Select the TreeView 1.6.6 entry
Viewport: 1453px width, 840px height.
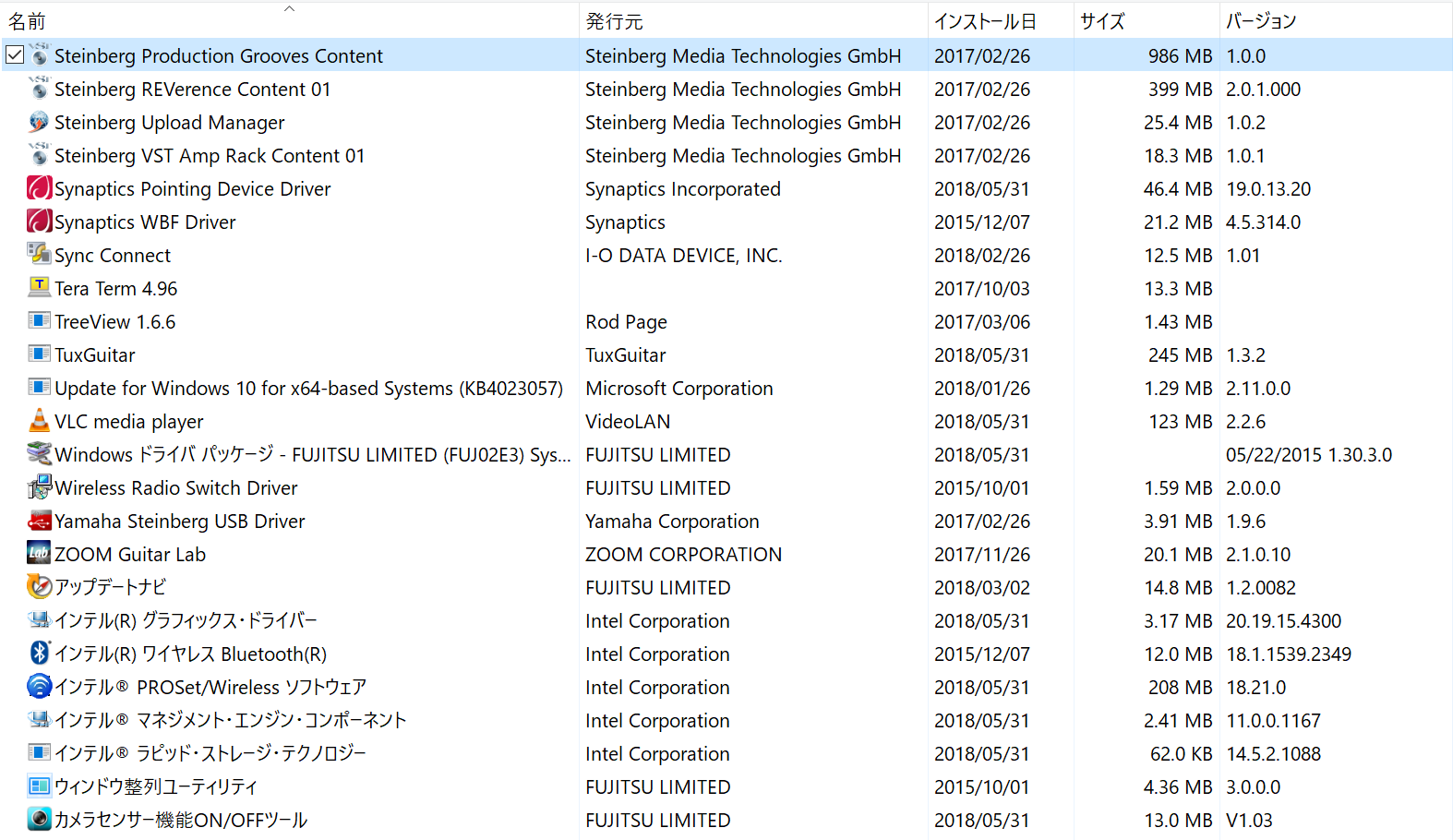(115, 322)
